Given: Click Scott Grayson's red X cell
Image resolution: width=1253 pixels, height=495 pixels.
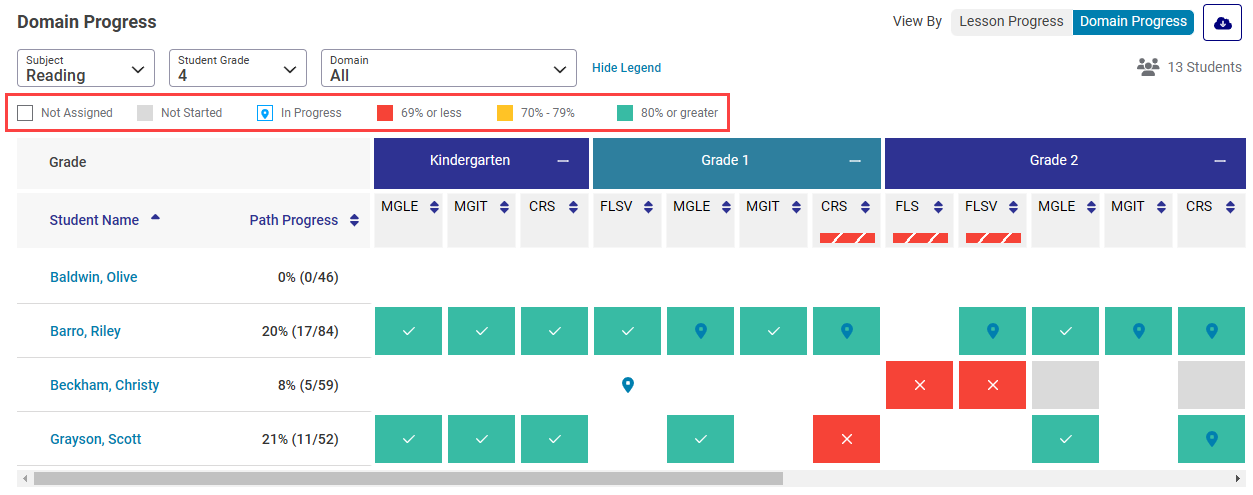Looking at the screenshot, I should [x=846, y=439].
